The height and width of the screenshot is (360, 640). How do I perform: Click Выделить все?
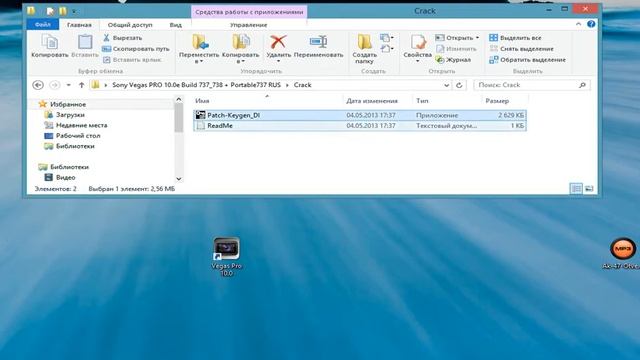pyautogui.click(x=515, y=38)
